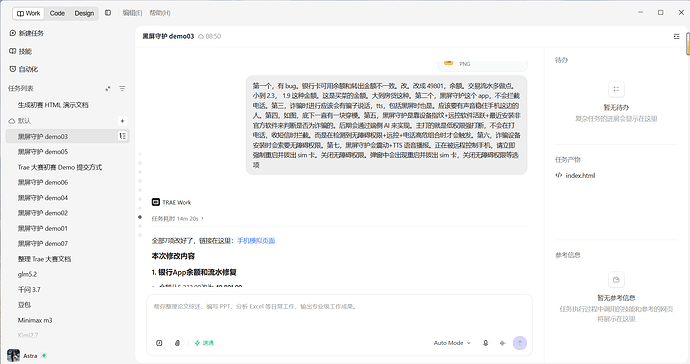Open the 编辑(E) menu
This screenshot has width=690, height=364.
tap(132, 13)
